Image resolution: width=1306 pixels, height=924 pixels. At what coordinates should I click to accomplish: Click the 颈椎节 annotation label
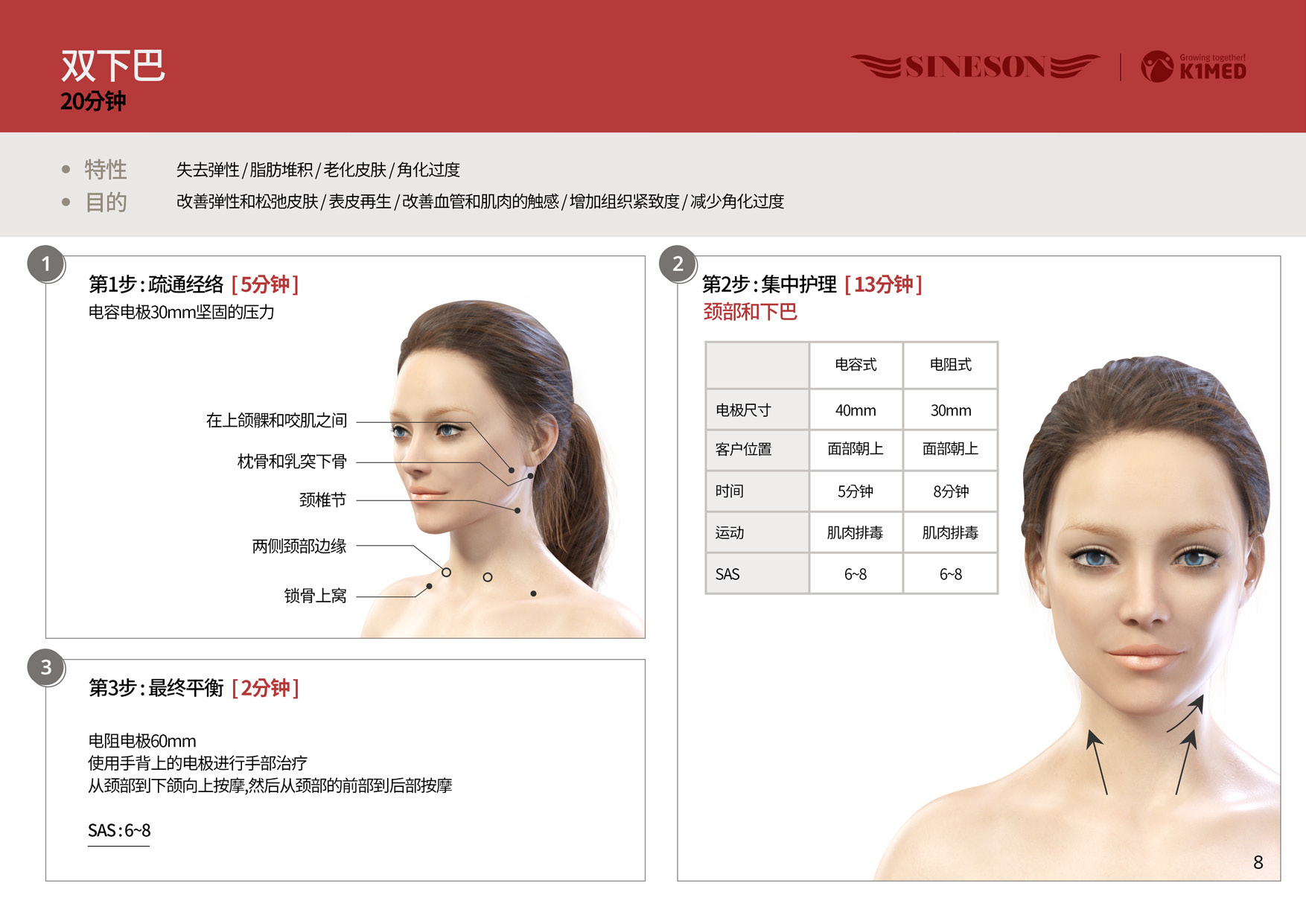[322, 500]
